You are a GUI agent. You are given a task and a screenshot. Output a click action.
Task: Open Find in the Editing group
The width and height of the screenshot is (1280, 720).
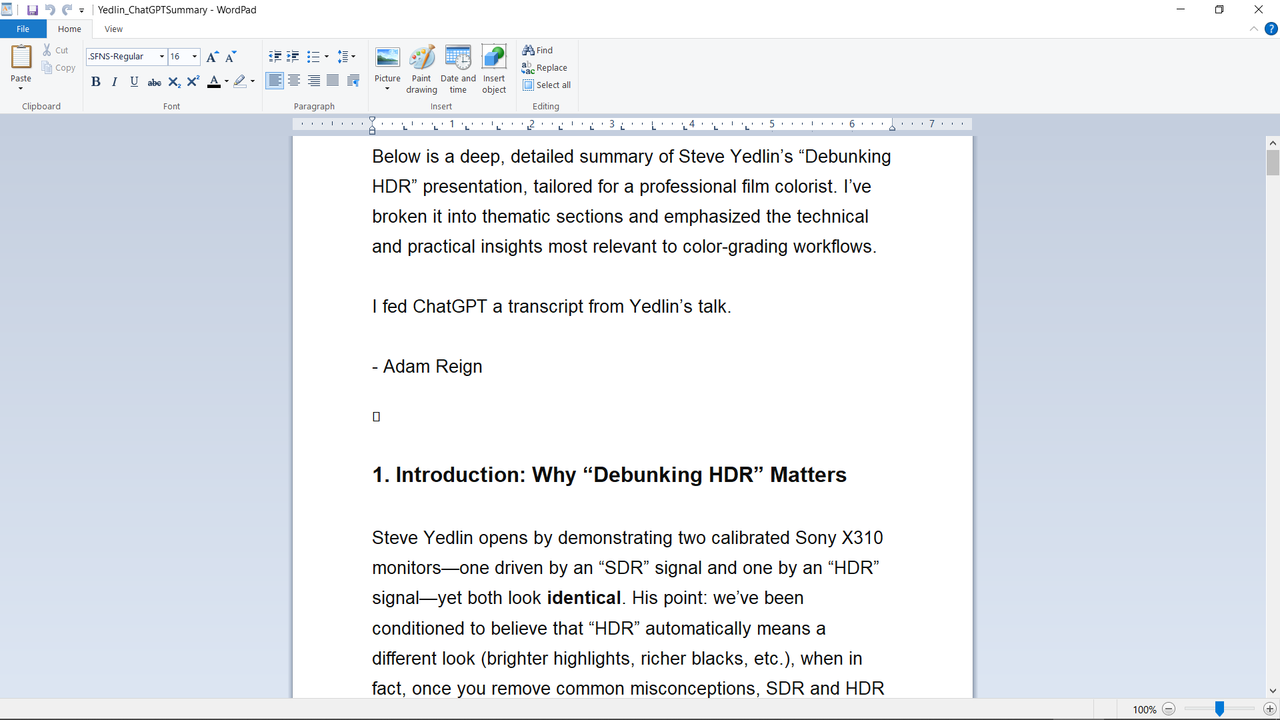538,50
